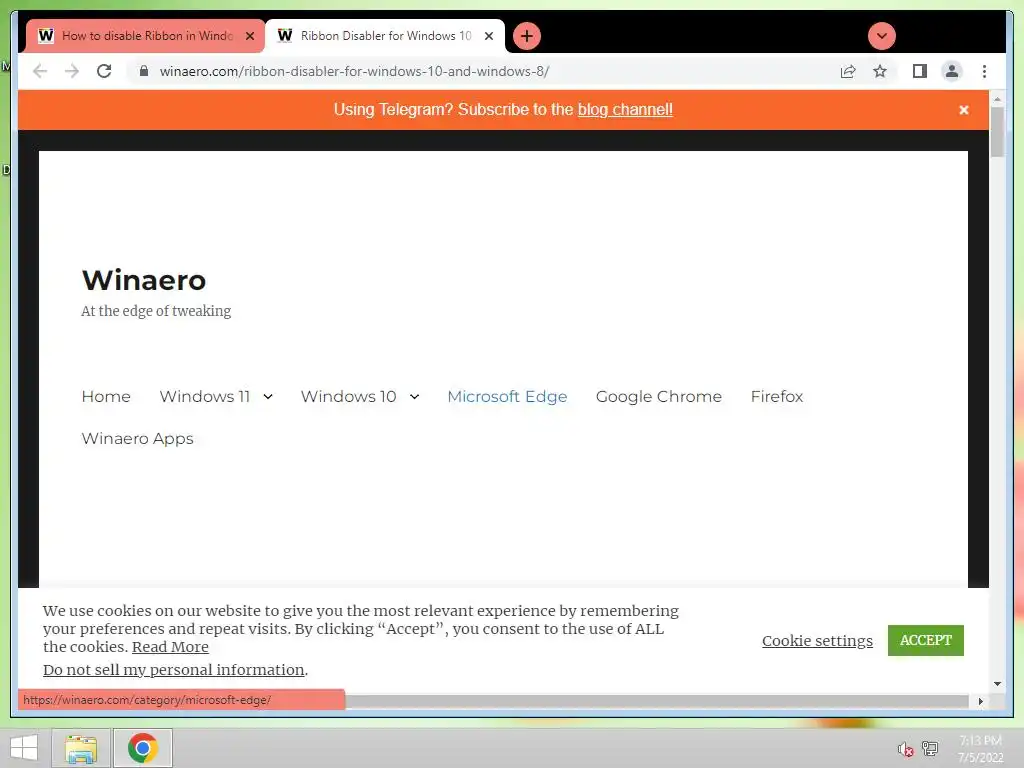Click the muted volume tray icon
The image size is (1024, 768).
(x=905, y=749)
